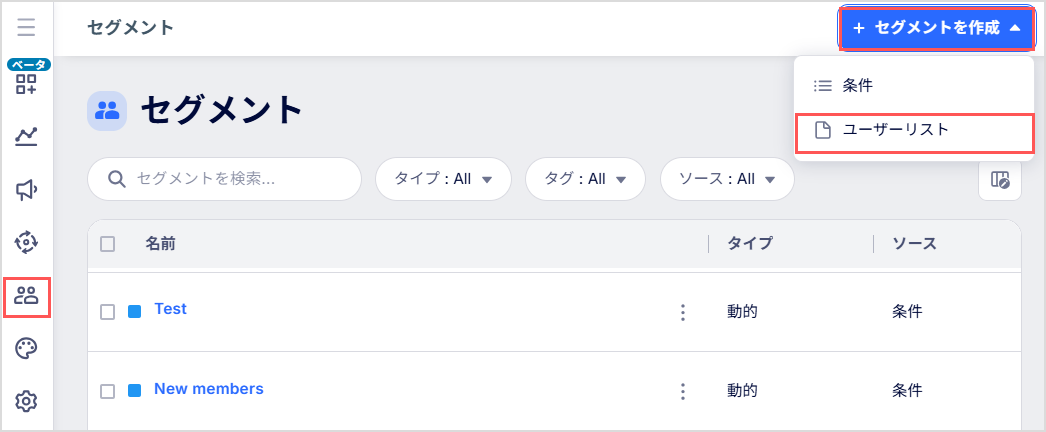Open the analytics chart icon in sidebar
The width and height of the screenshot is (1046, 432).
pyautogui.click(x=27, y=137)
